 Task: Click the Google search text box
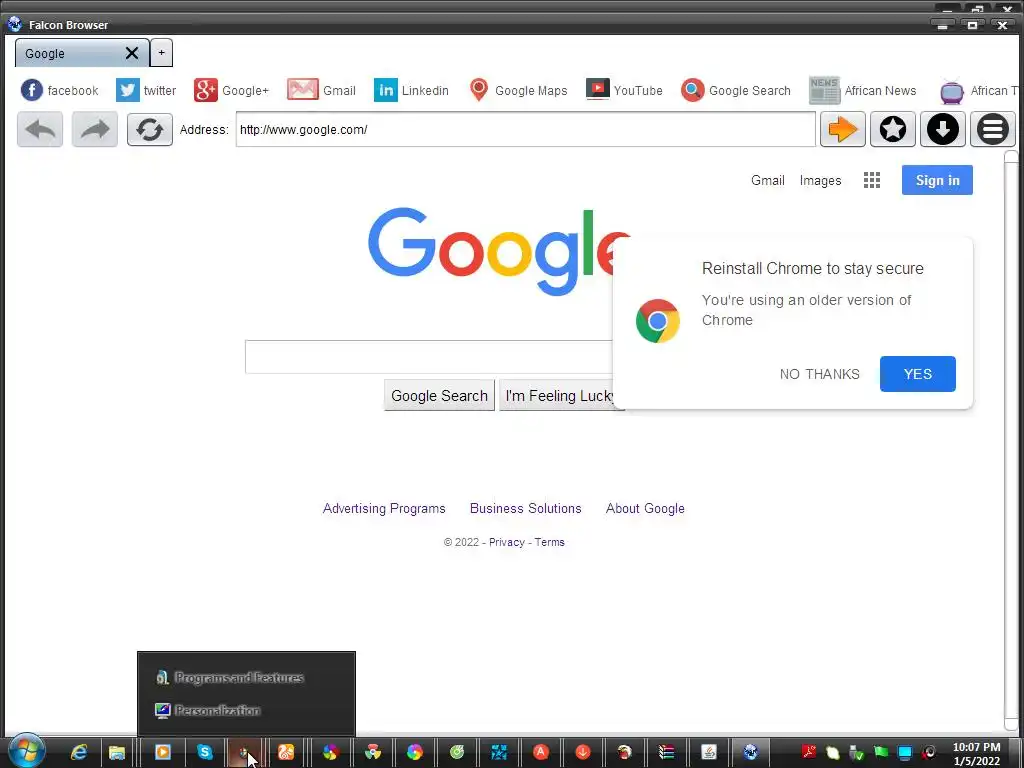coord(428,357)
